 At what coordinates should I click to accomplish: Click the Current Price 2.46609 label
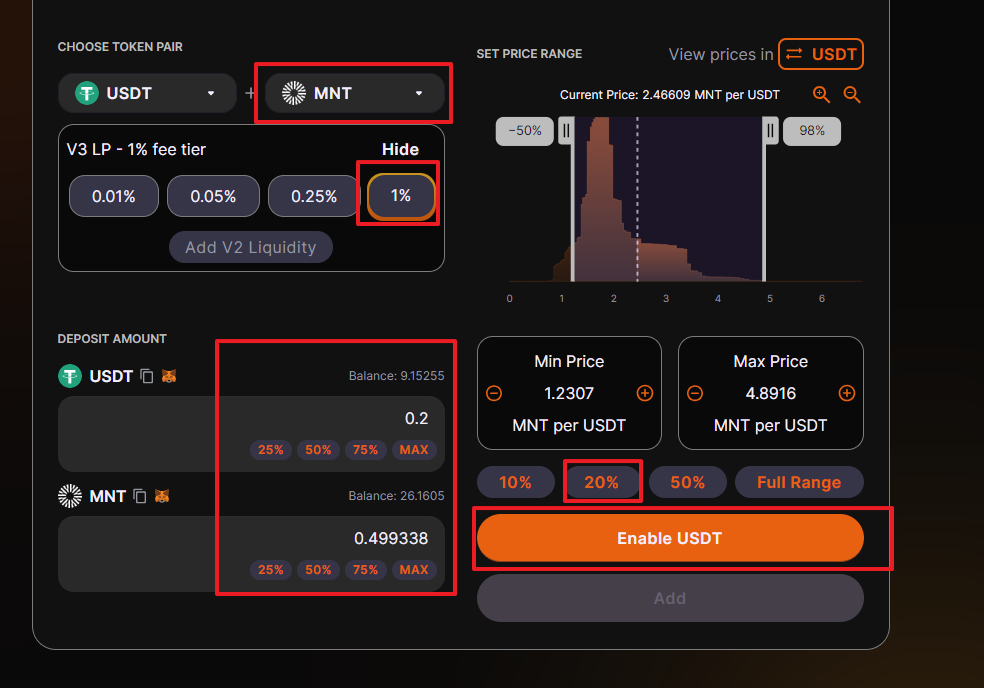pyautogui.click(x=670, y=95)
